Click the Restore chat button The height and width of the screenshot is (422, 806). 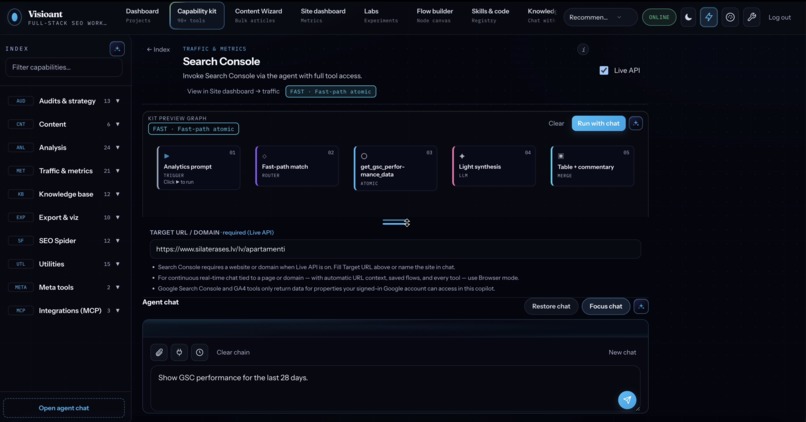[x=551, y=306]
